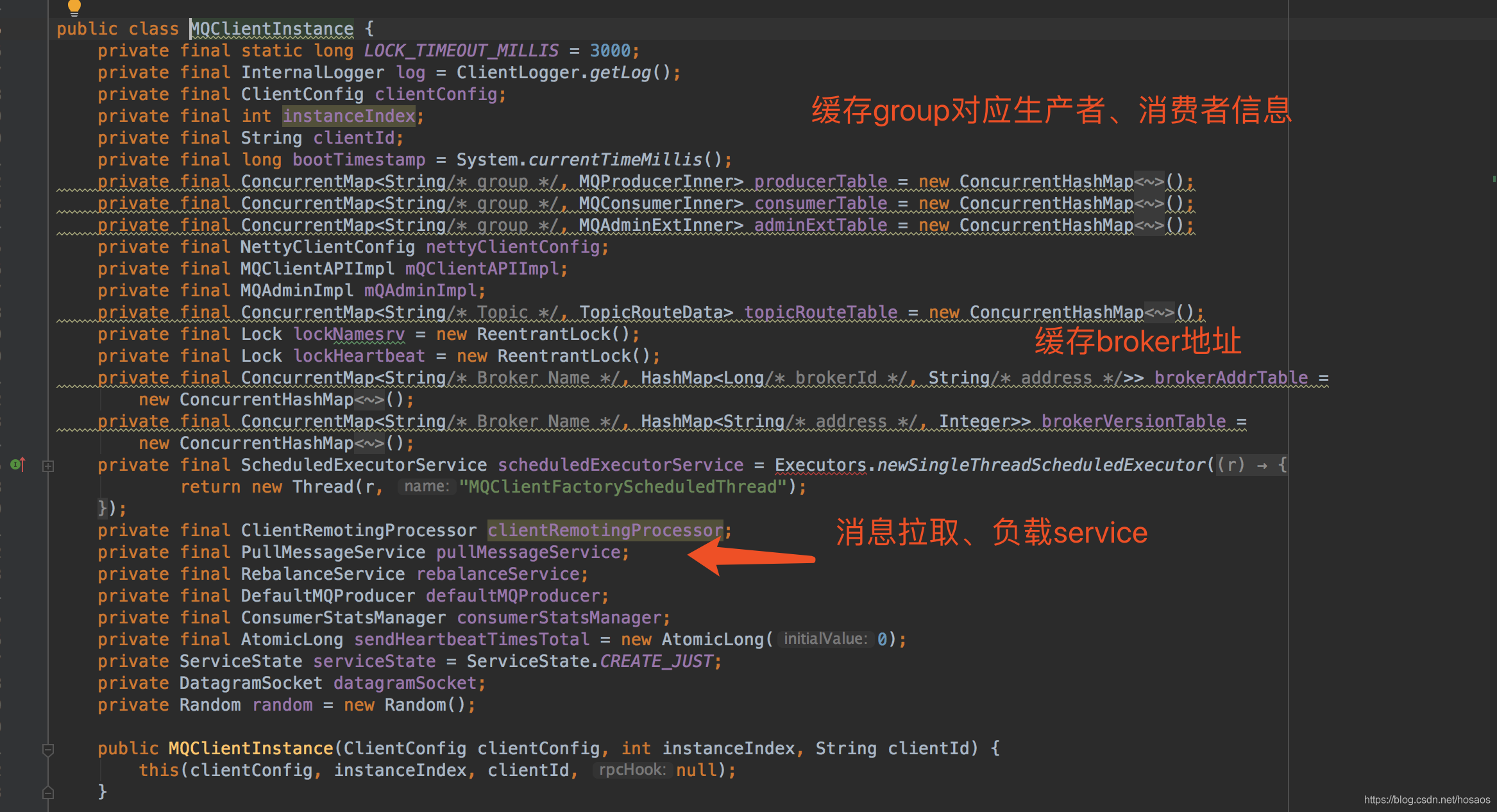This screenshot has height=812, width=1497.
Task: Click the "initialValue:" parameter inlay hint
Action: 825,639
